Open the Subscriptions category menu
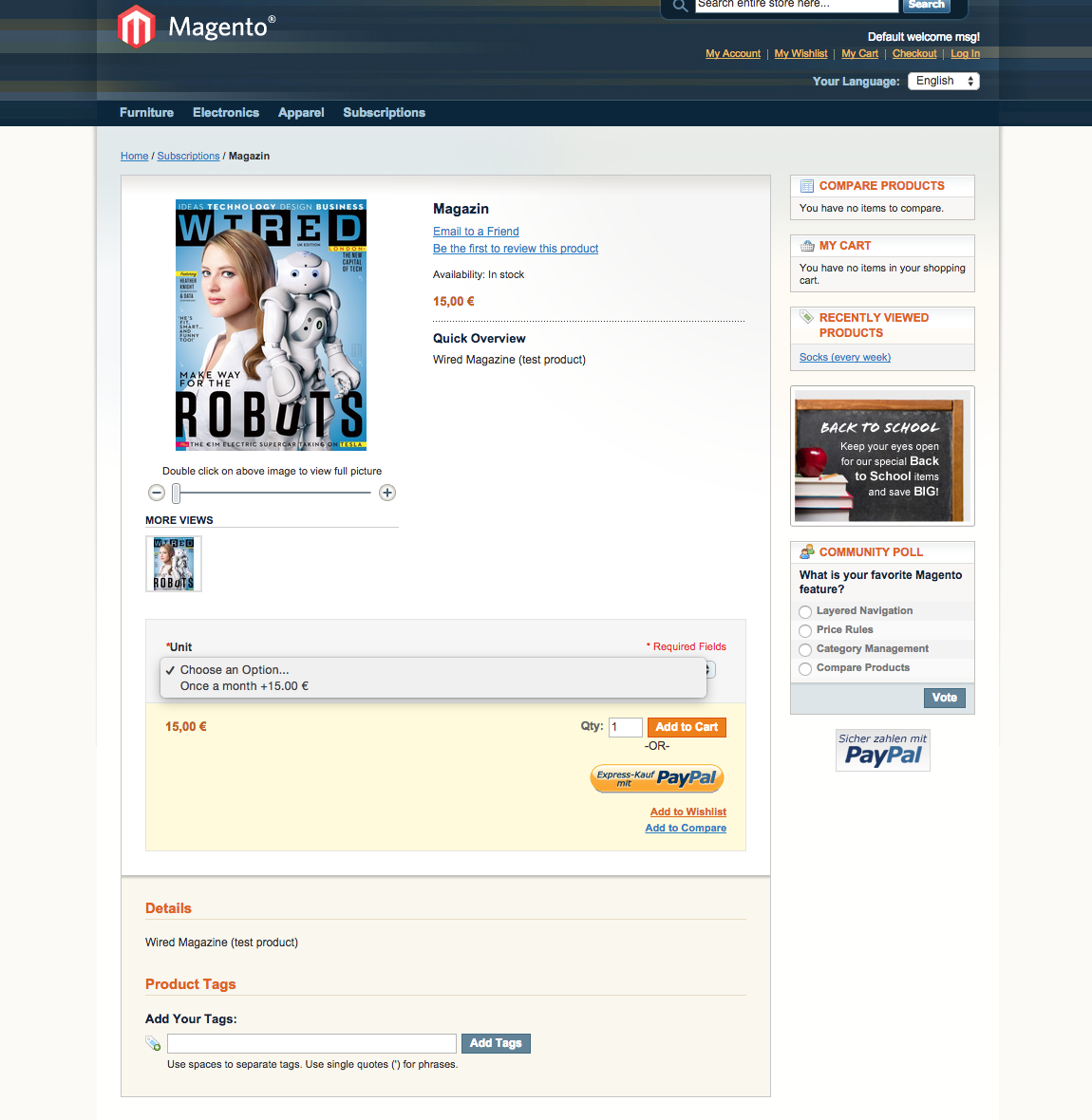This screenshot has width=1092, height=1120. click(x=384, y=112)
